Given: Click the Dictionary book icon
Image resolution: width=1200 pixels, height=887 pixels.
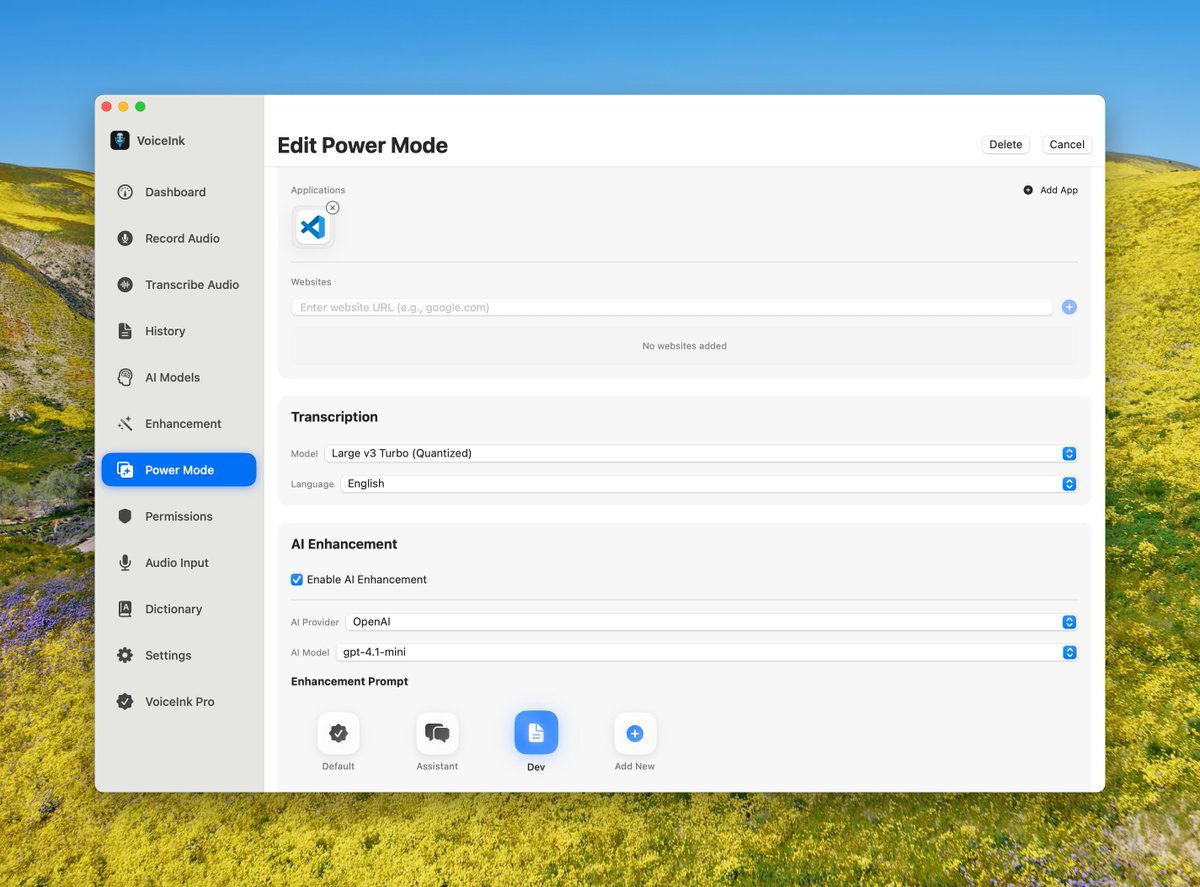Looking at the screenshot, I should pyautogui.click(x=125, y=609).
